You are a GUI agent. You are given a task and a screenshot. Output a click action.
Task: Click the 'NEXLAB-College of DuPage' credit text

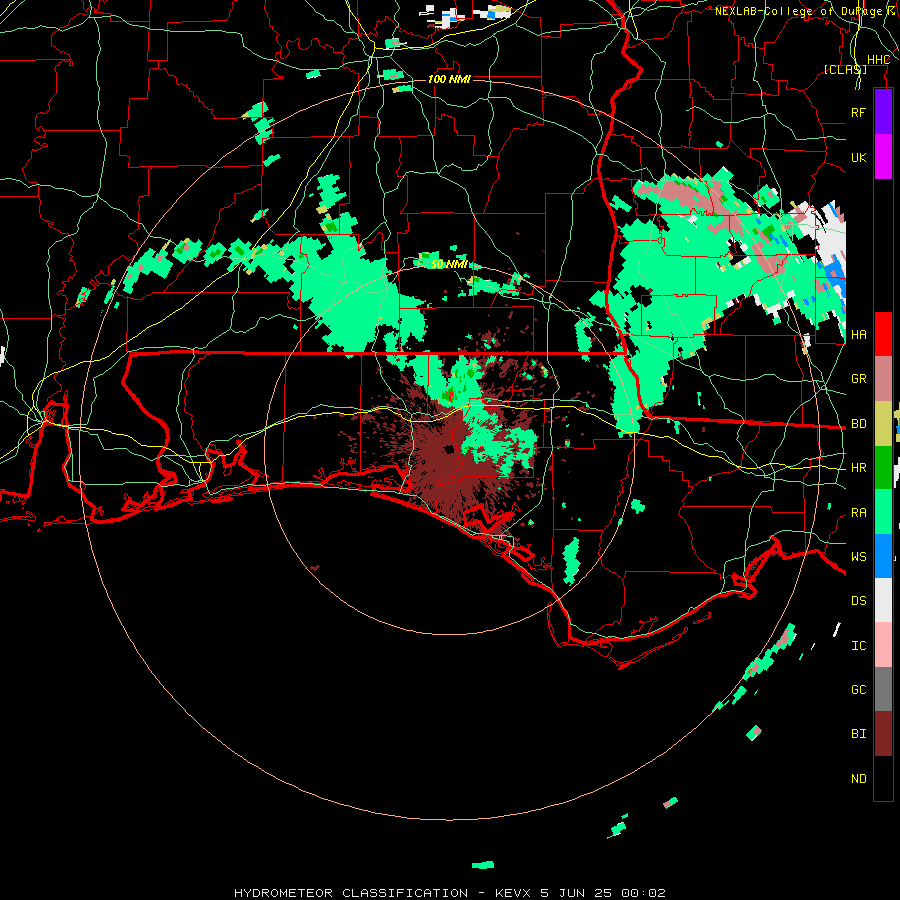point(798,11)
